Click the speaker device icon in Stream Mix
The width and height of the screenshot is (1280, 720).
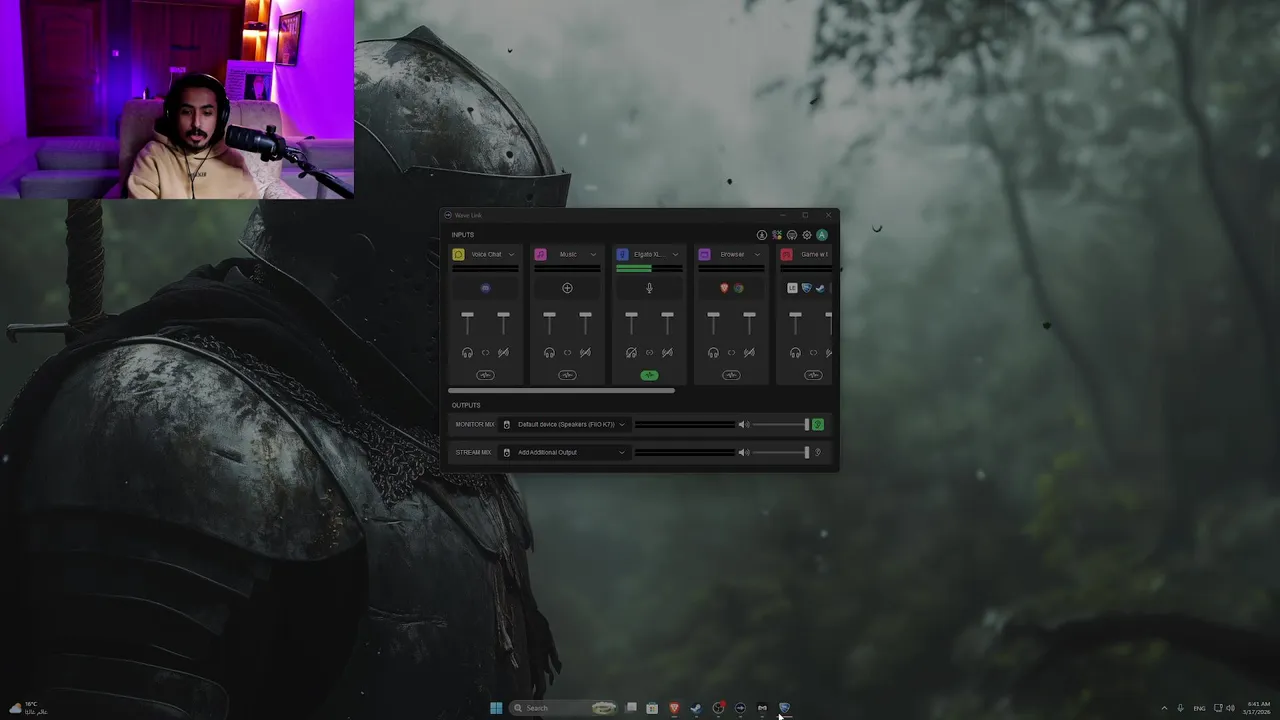pos(507,453)
